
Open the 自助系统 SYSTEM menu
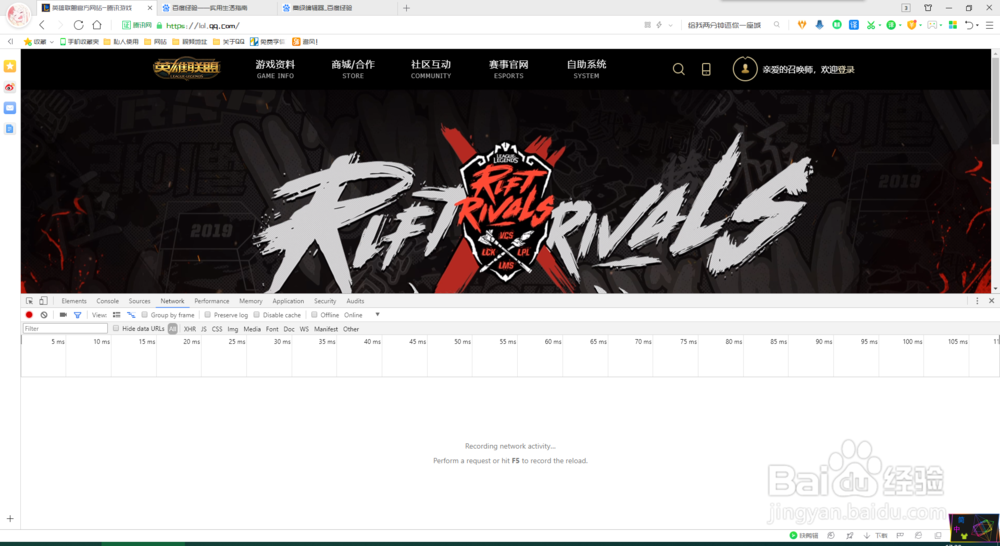pyautogui.click(x=586, y=69)
